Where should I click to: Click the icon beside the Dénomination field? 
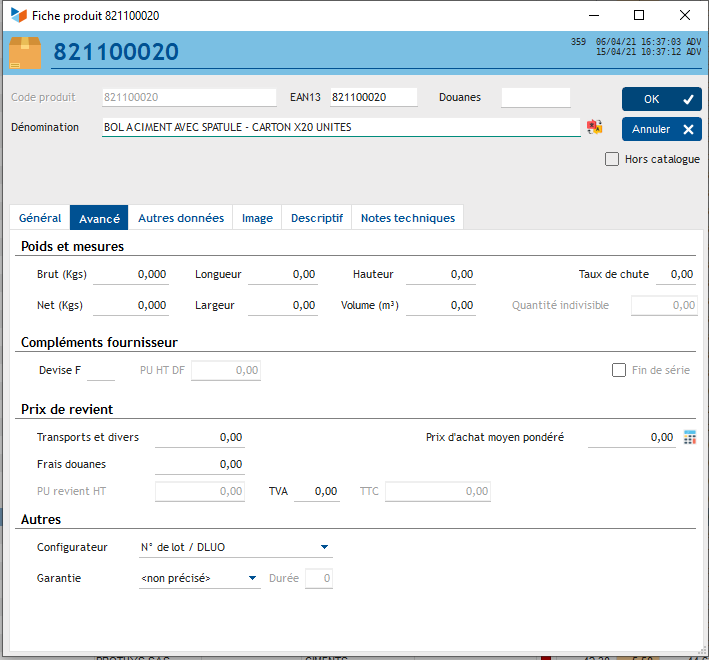pos(595,127)
